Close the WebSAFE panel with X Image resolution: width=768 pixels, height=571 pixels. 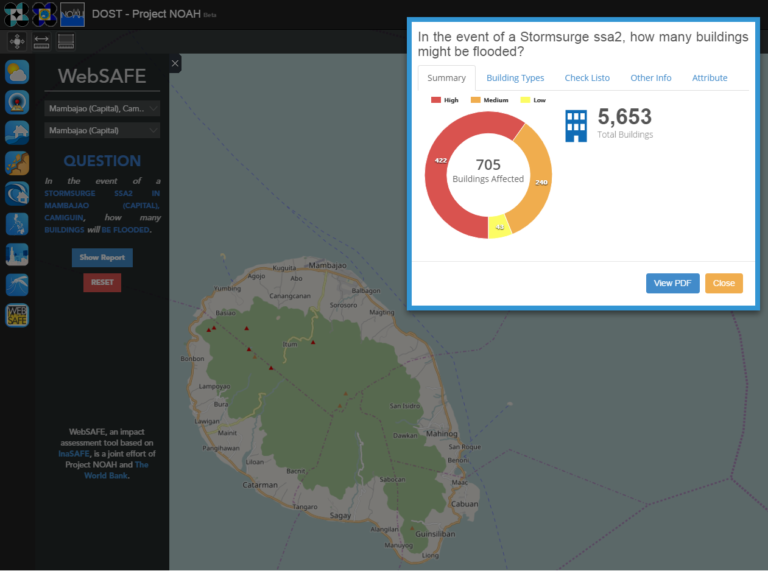175,63
